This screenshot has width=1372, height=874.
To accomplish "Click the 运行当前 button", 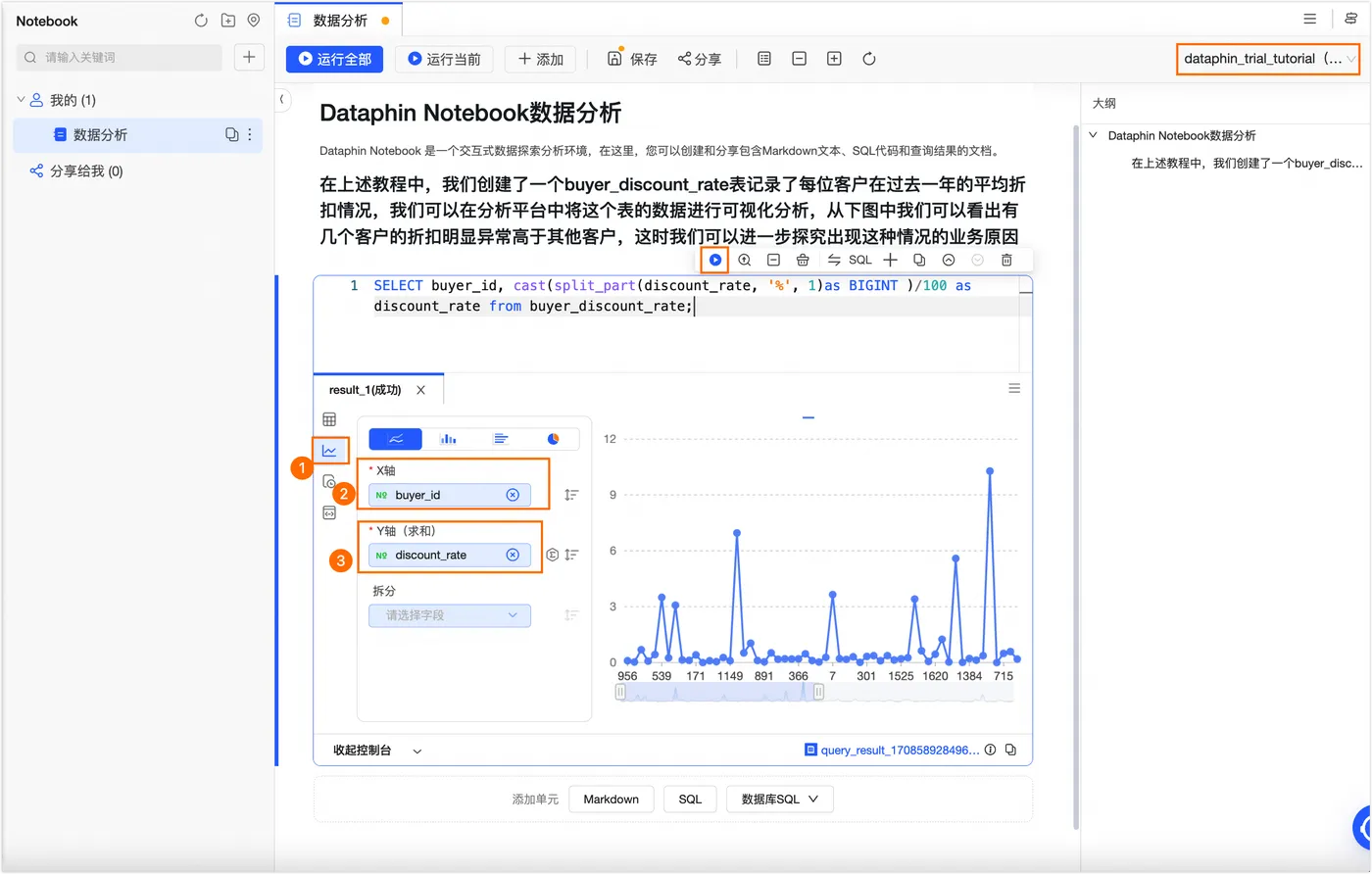I will [x=445, y=59].
